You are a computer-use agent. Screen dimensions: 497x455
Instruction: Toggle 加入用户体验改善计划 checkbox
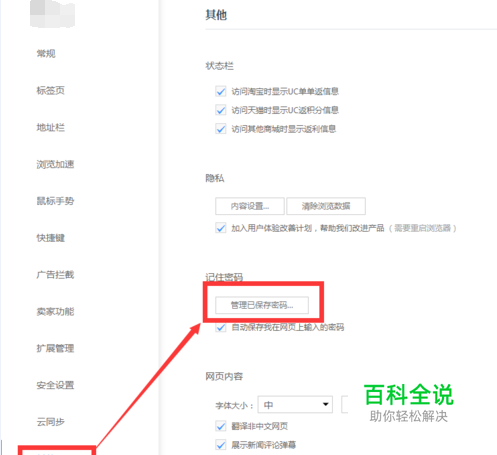[x=221, y=228]
